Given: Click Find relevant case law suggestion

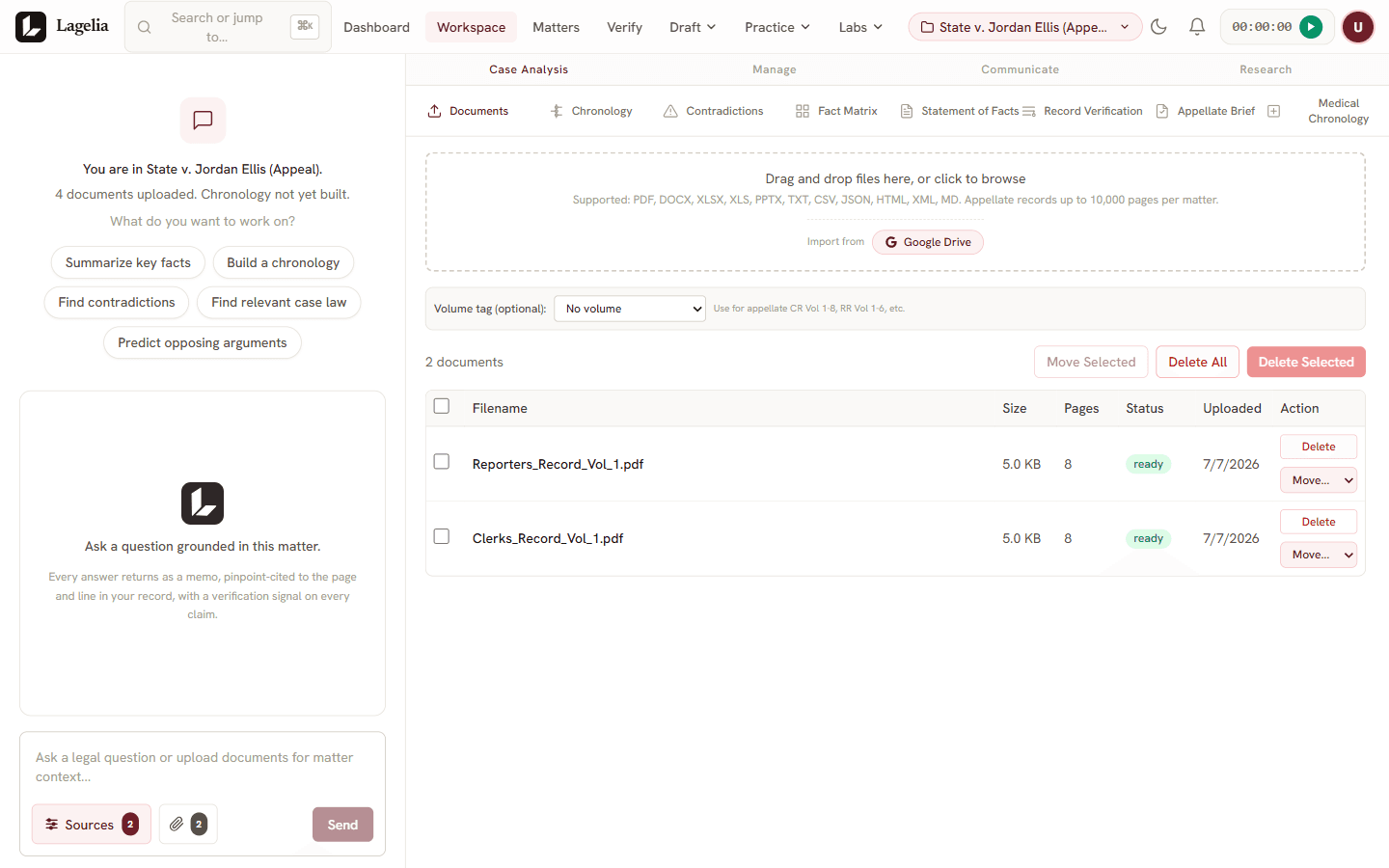Looking at the screenshot, I should pos(279,302).
